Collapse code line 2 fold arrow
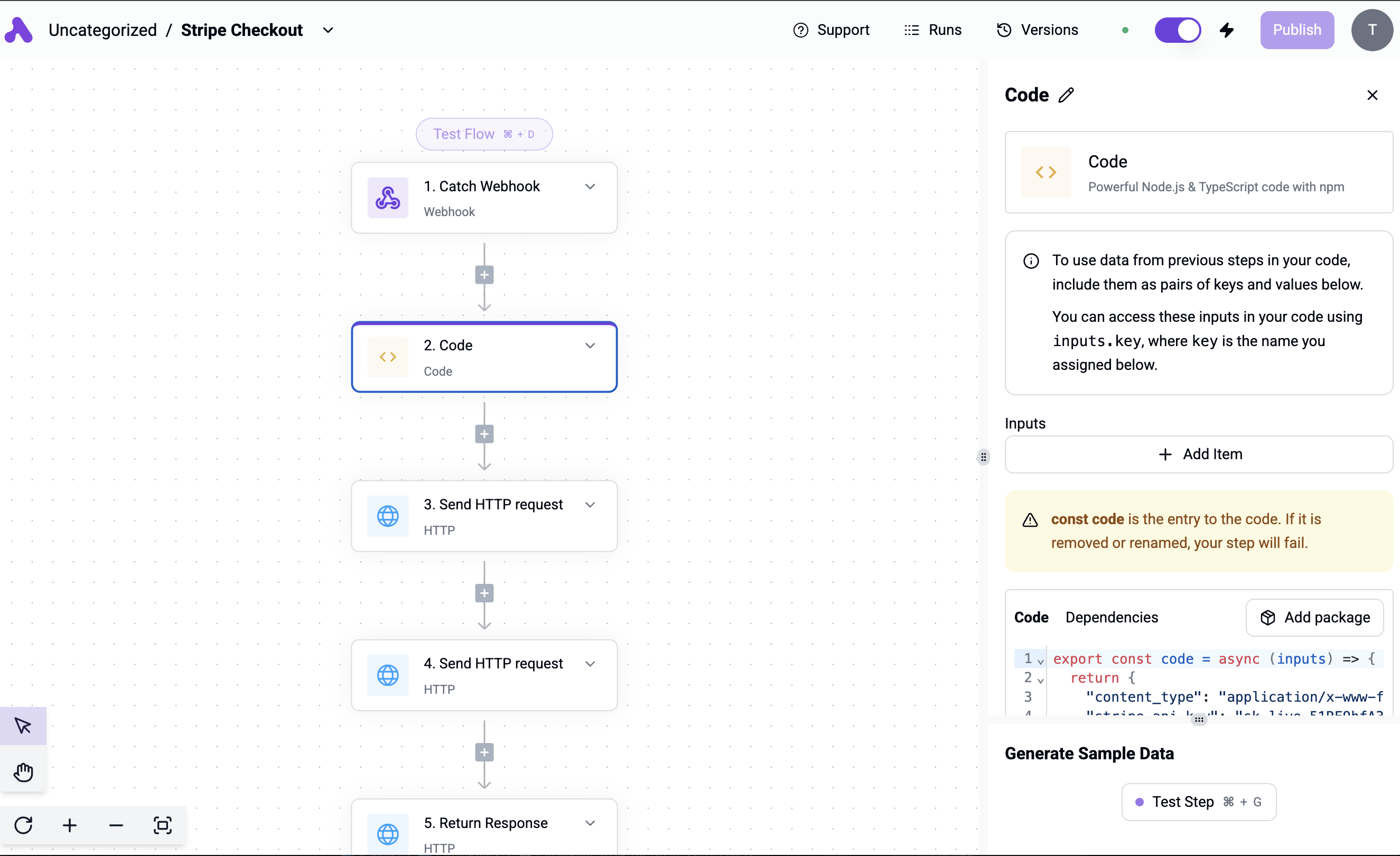 click(1040, 680)
